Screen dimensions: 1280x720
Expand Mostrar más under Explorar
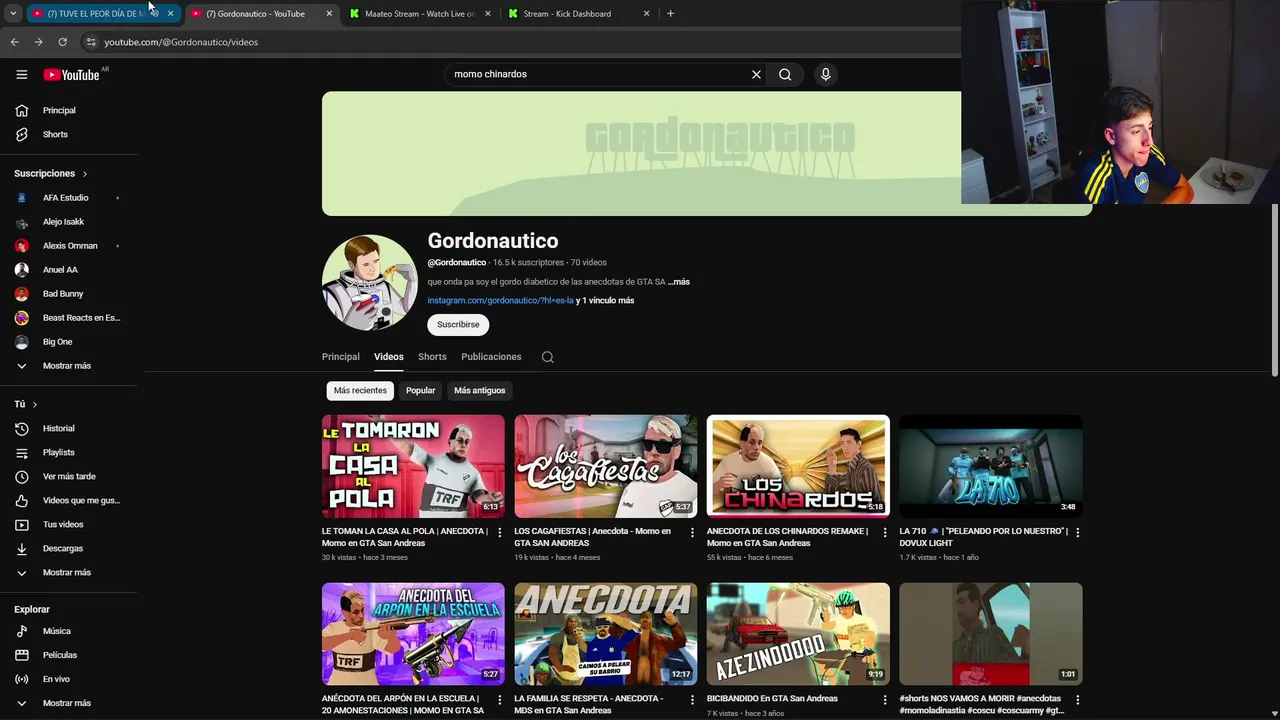(x=69, y=703)
